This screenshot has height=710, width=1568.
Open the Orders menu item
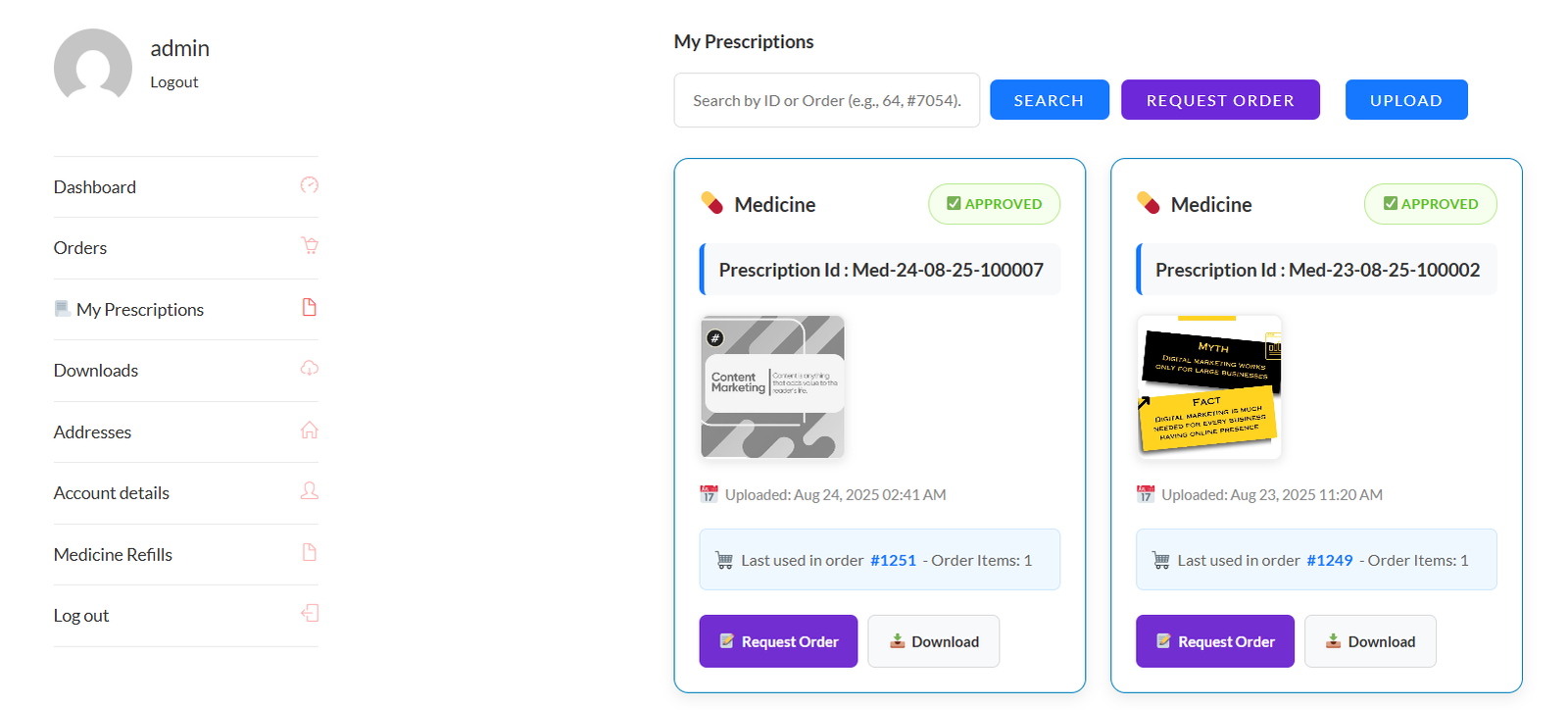coord(80,248)
